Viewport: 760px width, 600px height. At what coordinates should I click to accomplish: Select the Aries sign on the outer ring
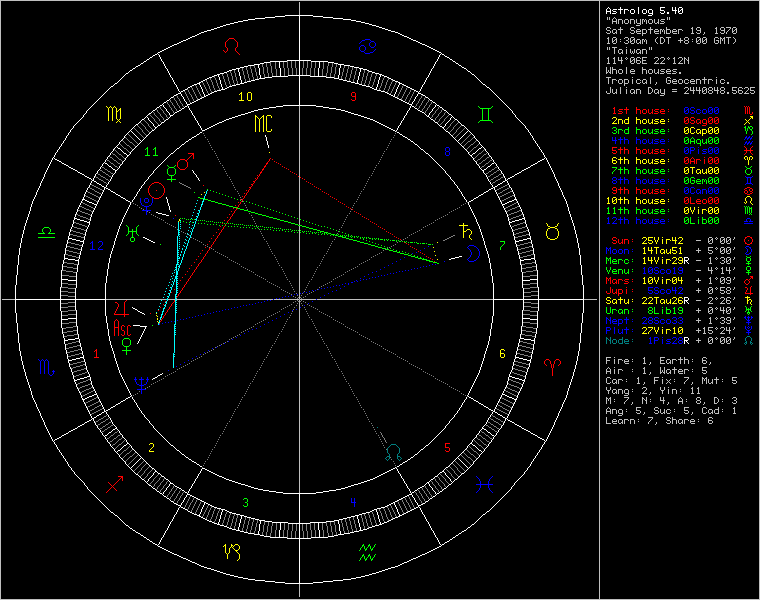click(x=552, y=367)
